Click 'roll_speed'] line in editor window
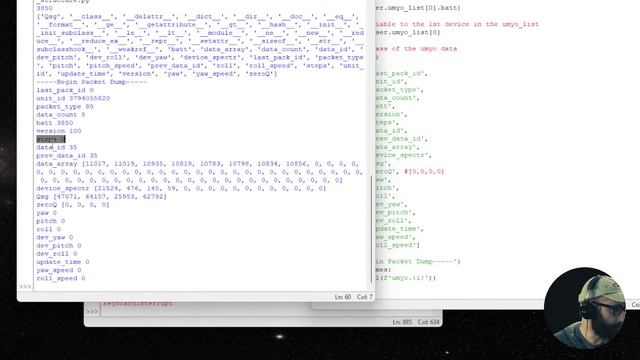This screenshot has width=640, height=360. point(398,245)
